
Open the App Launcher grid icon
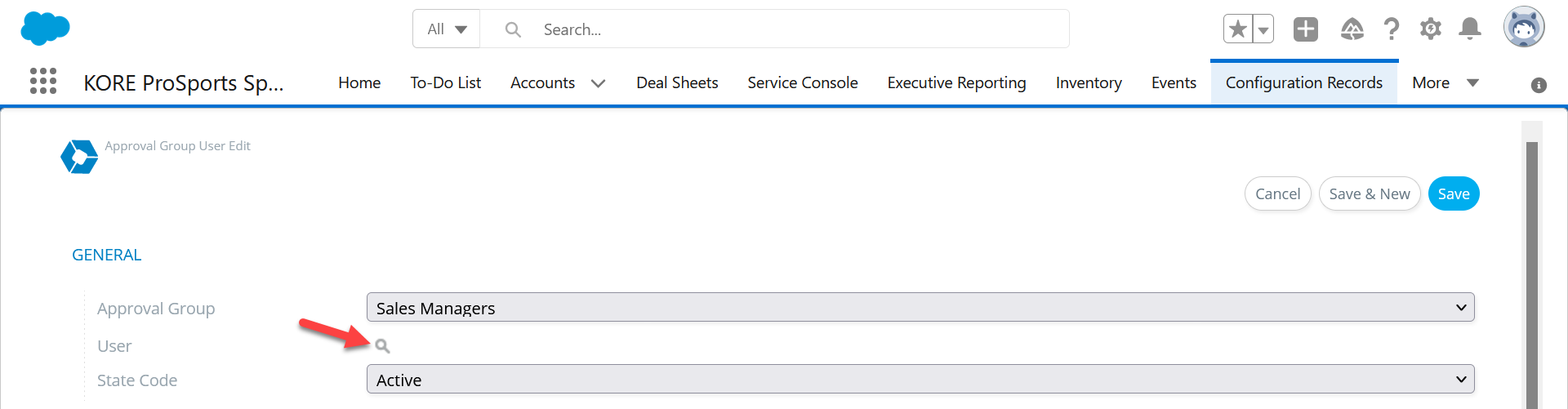[x=43, y=81]
